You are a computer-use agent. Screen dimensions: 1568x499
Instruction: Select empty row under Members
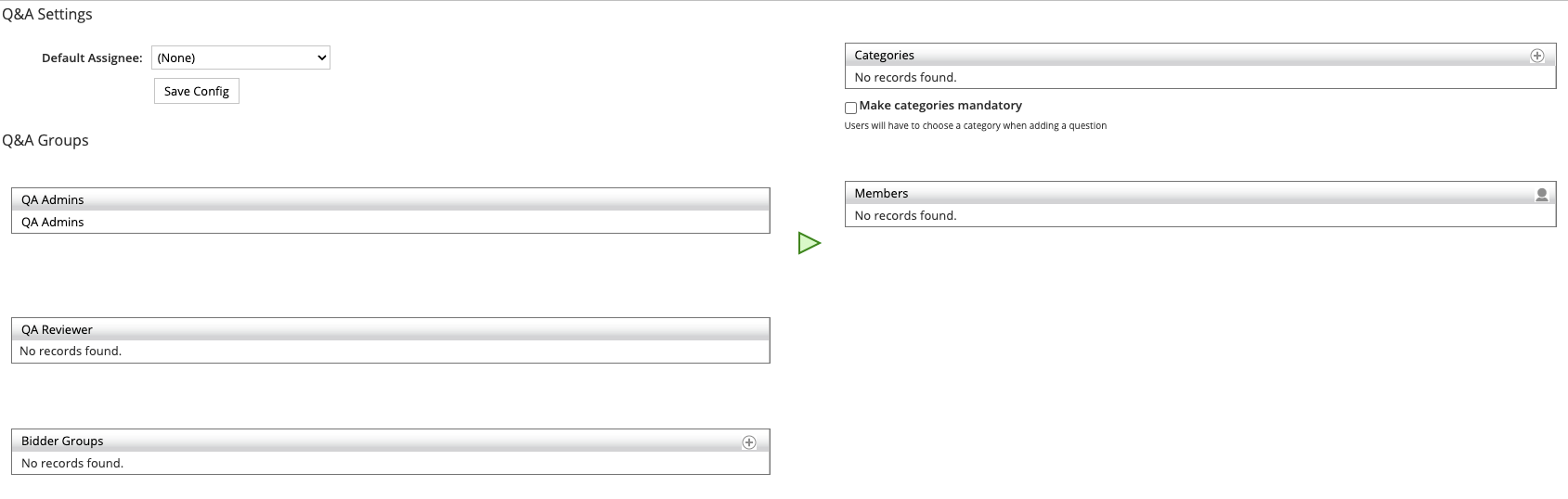1200,215
